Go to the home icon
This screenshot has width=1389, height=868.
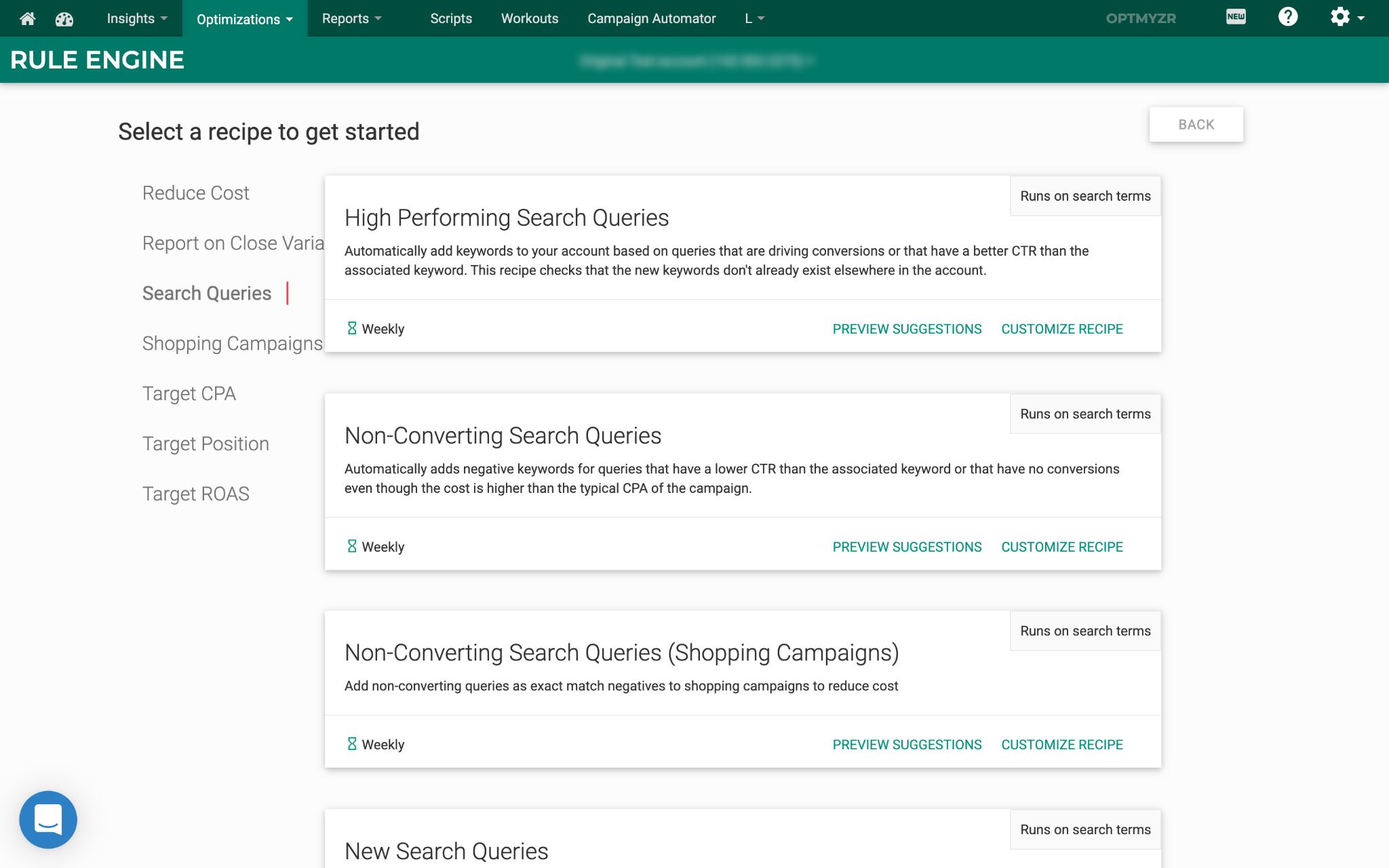click(28, 18)
